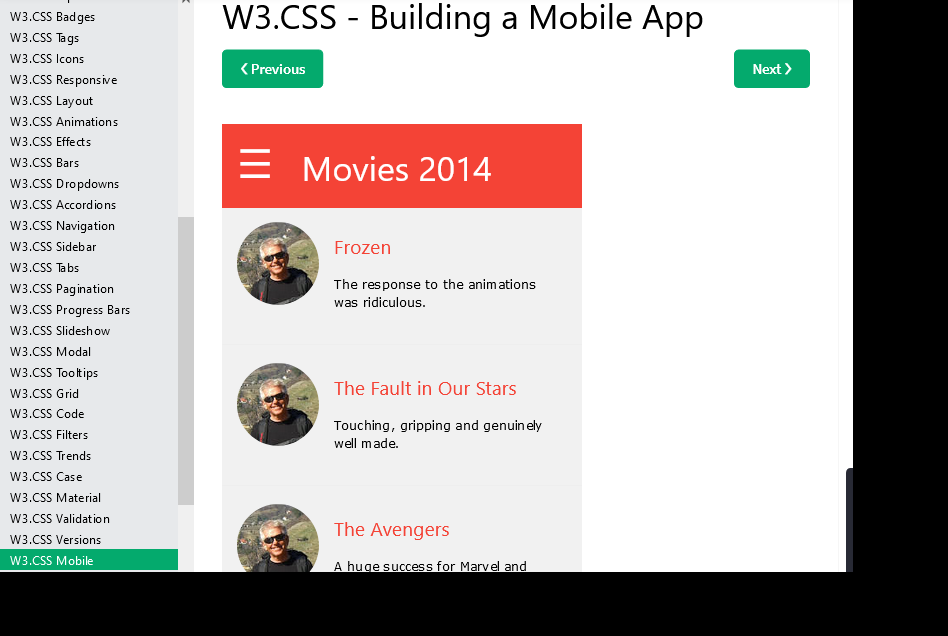The height and width of the screenshot is (636, 948).
Task: Open W3.CSS Accordions in sidebar
Action: pos(89,205)
